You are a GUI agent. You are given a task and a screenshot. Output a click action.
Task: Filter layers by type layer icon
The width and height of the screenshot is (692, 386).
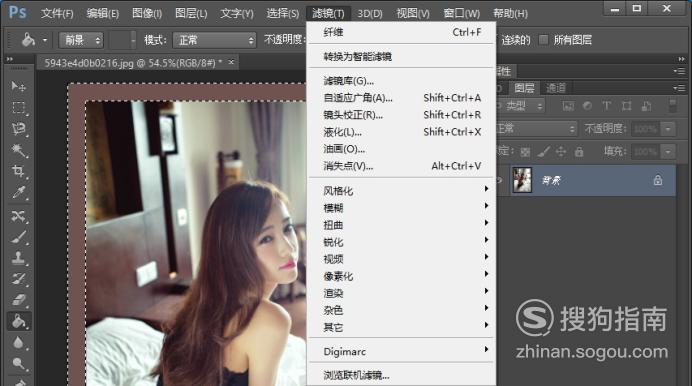pyautogui.click(x=607, y=106)
